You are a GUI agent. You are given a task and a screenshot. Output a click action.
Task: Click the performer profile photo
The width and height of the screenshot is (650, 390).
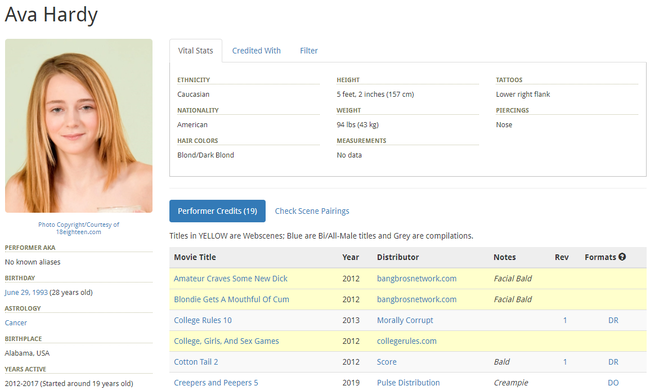point(79,126)
